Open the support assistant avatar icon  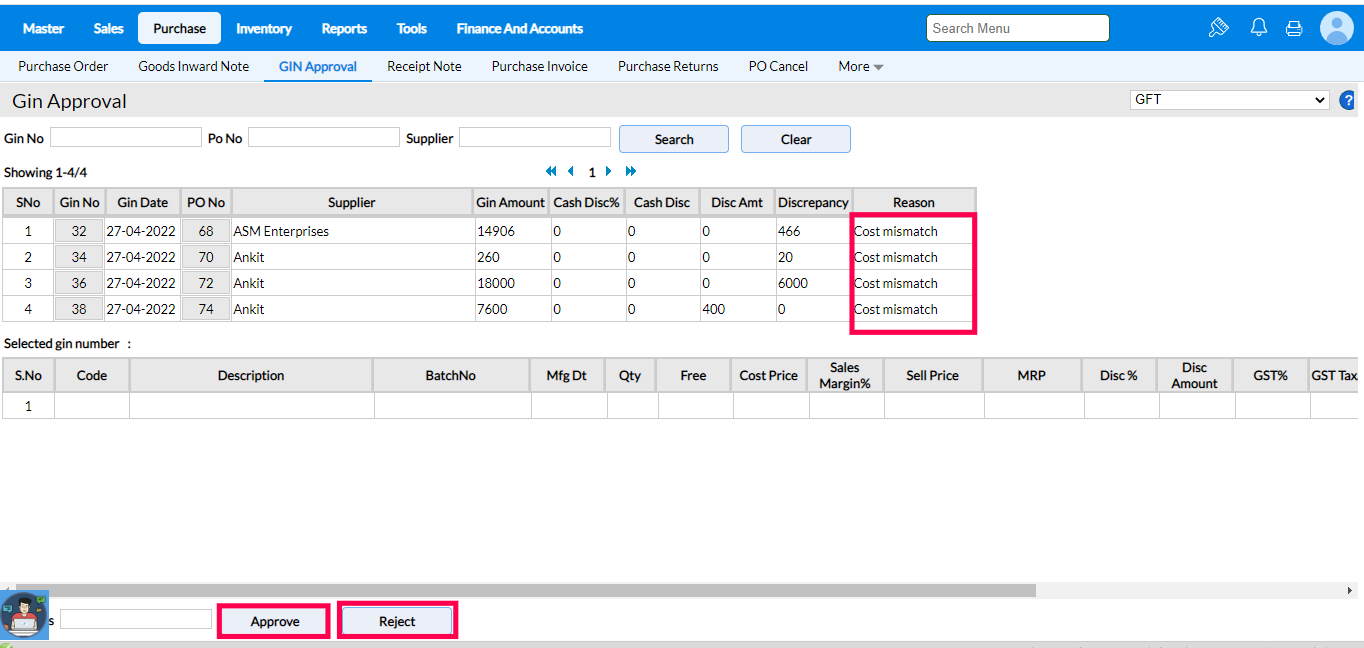pyautogui.click(x=24, y=615)
